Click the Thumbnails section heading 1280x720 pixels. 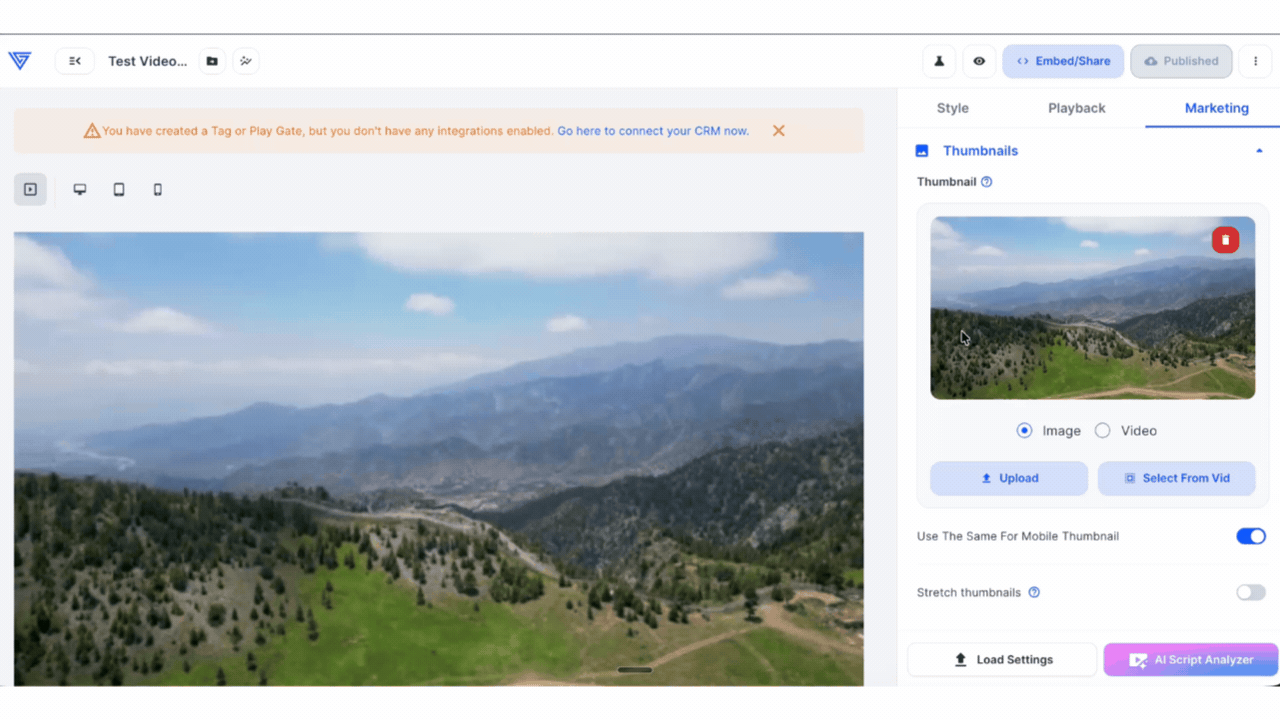coord(980,151)
